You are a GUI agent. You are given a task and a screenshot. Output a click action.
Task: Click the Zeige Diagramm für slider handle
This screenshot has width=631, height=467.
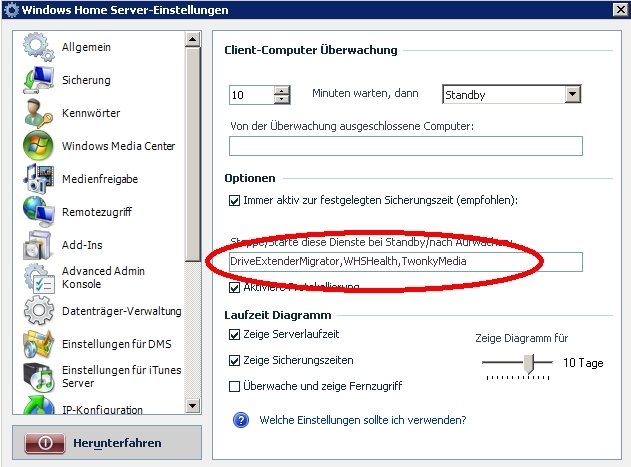(529, 363)
